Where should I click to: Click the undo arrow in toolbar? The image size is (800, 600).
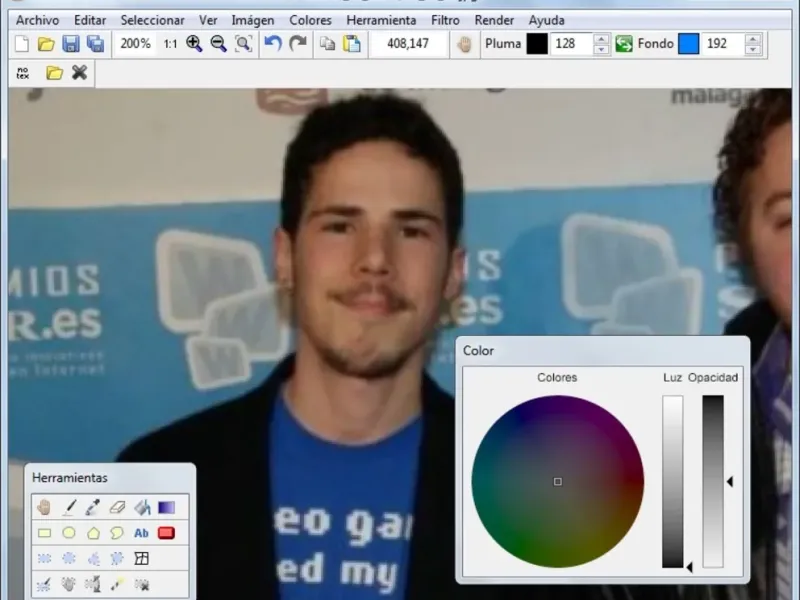[x=272, y=44]
